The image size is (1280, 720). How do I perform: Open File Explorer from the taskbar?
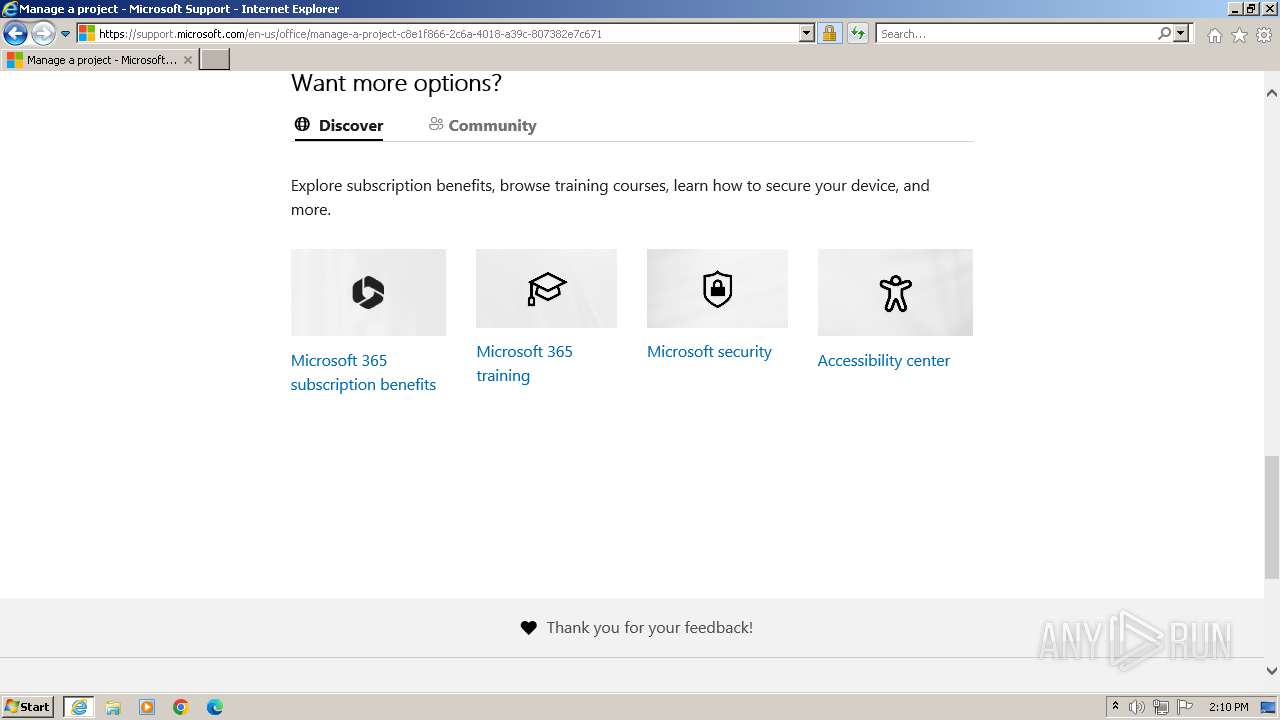(x=113, y=707)
